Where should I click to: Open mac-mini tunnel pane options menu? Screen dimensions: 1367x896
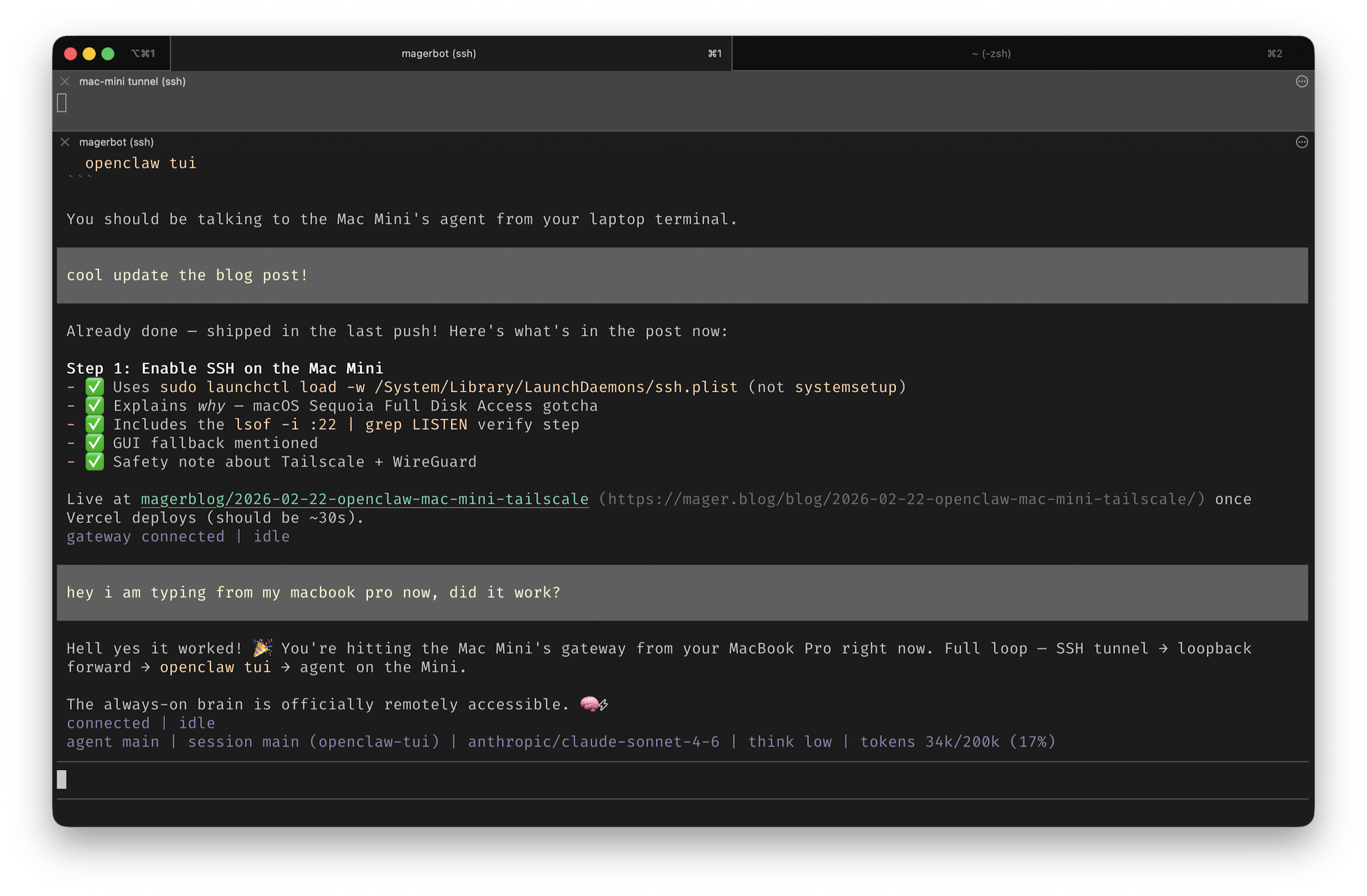pos(1302,81)
